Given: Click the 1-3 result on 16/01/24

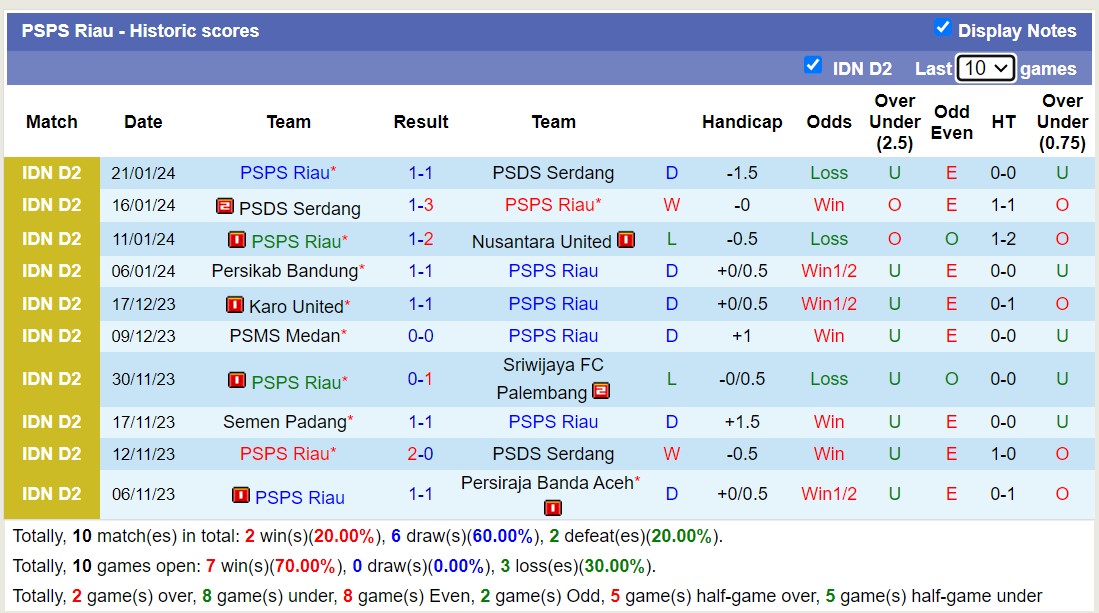Looking at the screenshot, I should click(420, 205).
